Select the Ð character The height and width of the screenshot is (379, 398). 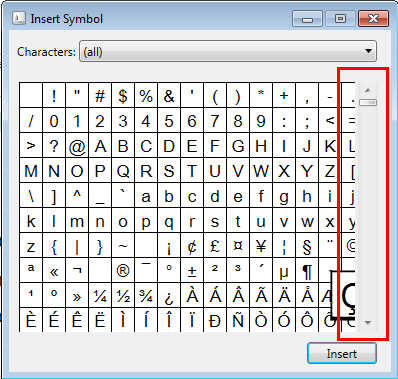click(x=215, y=320)
